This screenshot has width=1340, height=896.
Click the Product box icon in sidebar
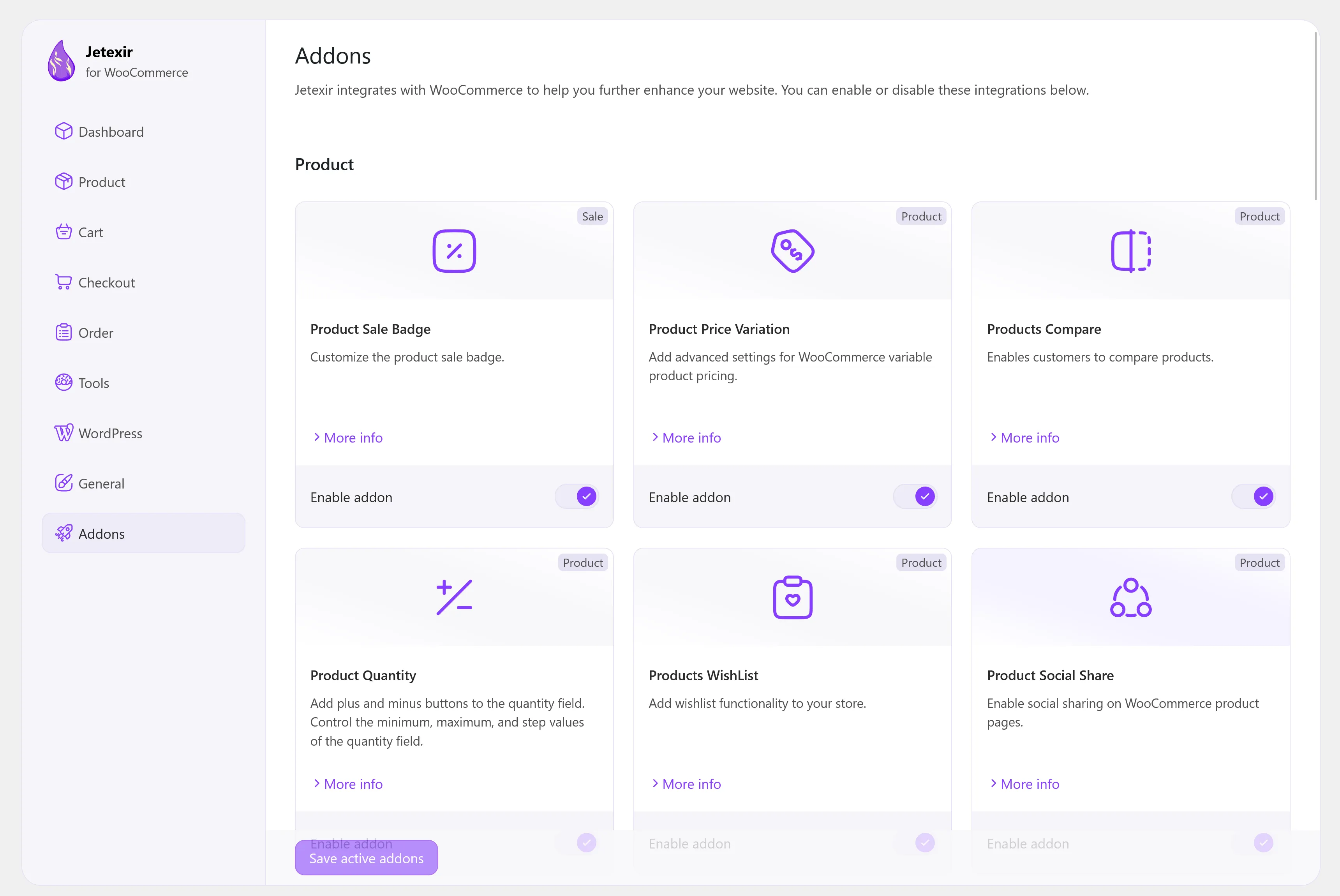63,182
